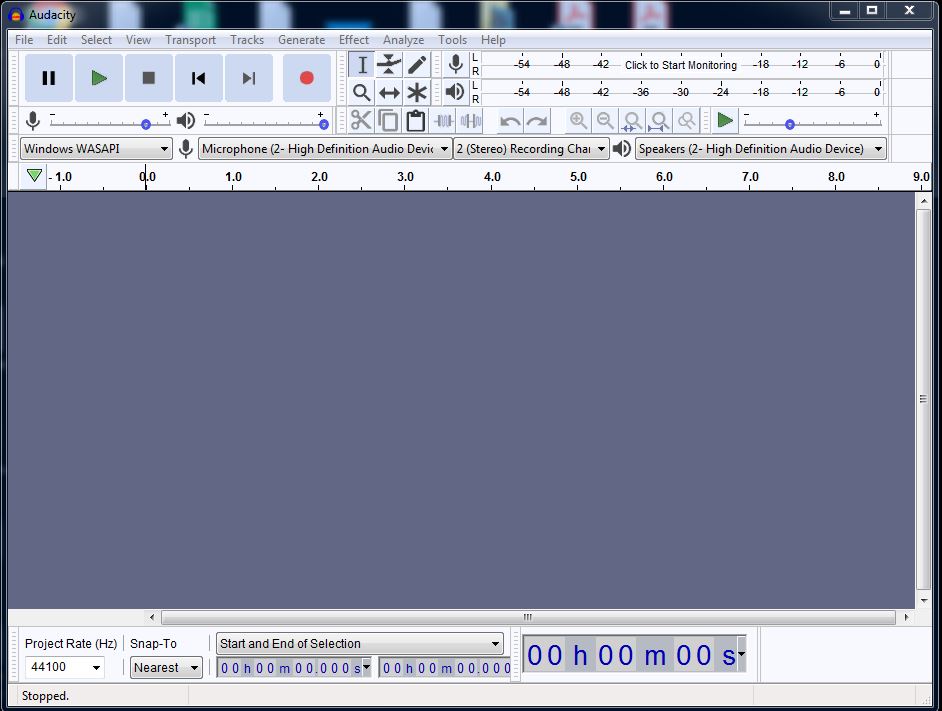Click the Zoom In magnifier icon
This screenshot has width=942, height=711.
click(579, 121)
